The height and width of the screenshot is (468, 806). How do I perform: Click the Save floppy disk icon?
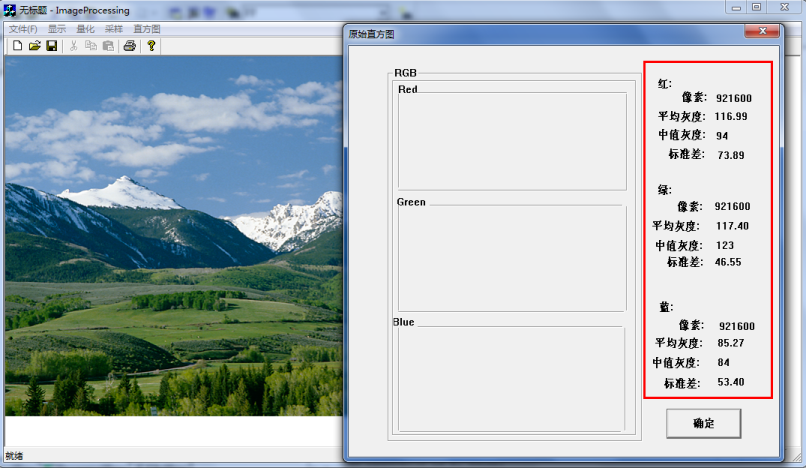point(51,46)
